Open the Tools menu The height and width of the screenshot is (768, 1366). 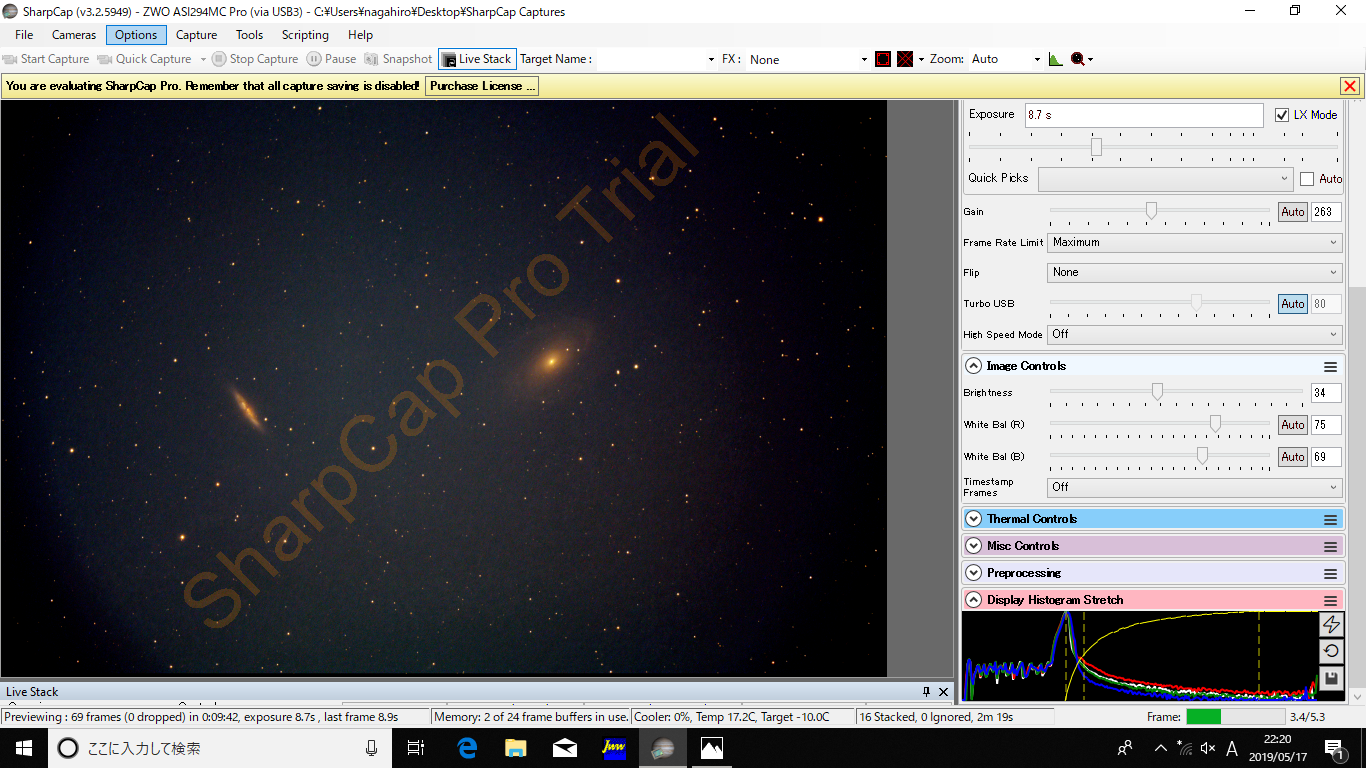click(x=249, y=35)
